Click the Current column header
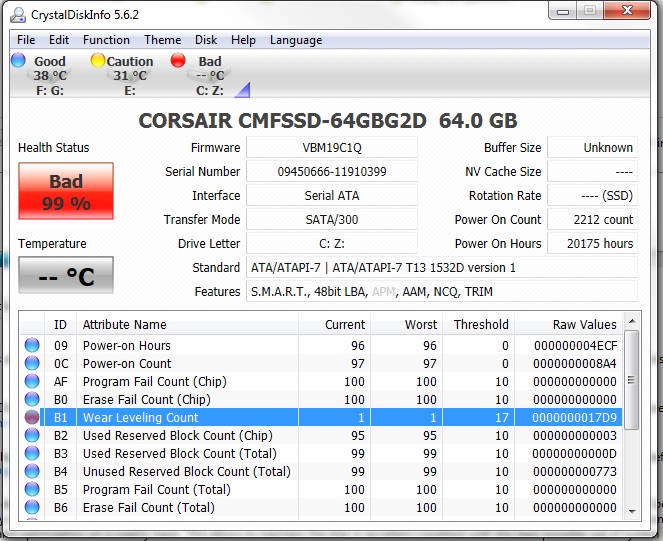Image resolution: width=663 pixels, height=541 pixels. (x=334, y=324)
